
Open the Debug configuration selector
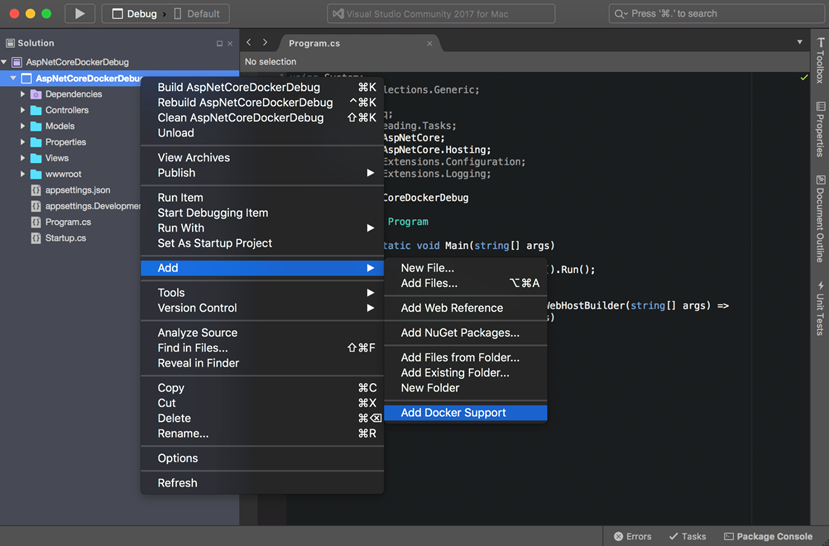135,14
